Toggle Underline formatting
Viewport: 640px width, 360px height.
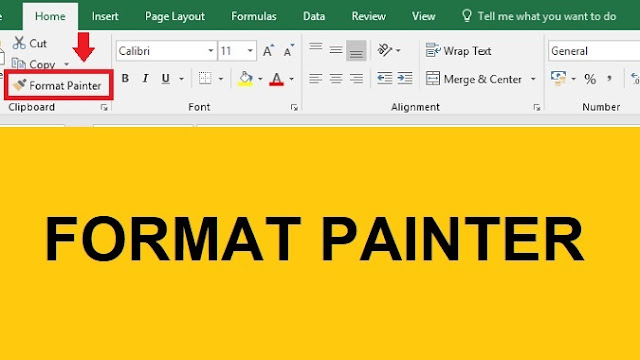(x=165, y=78)
